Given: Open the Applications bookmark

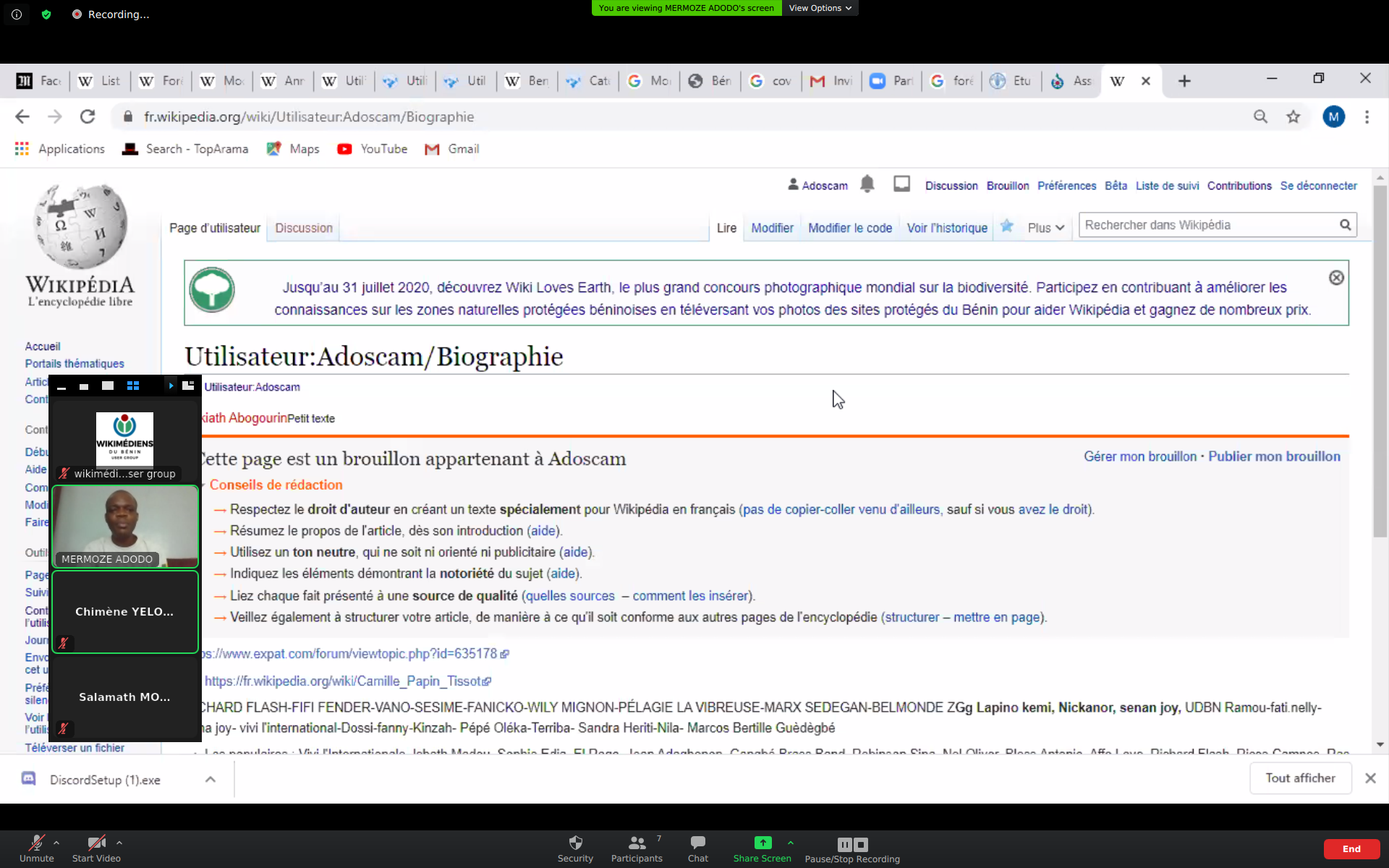Looking at the screenshot, I should tap(60, 149).
